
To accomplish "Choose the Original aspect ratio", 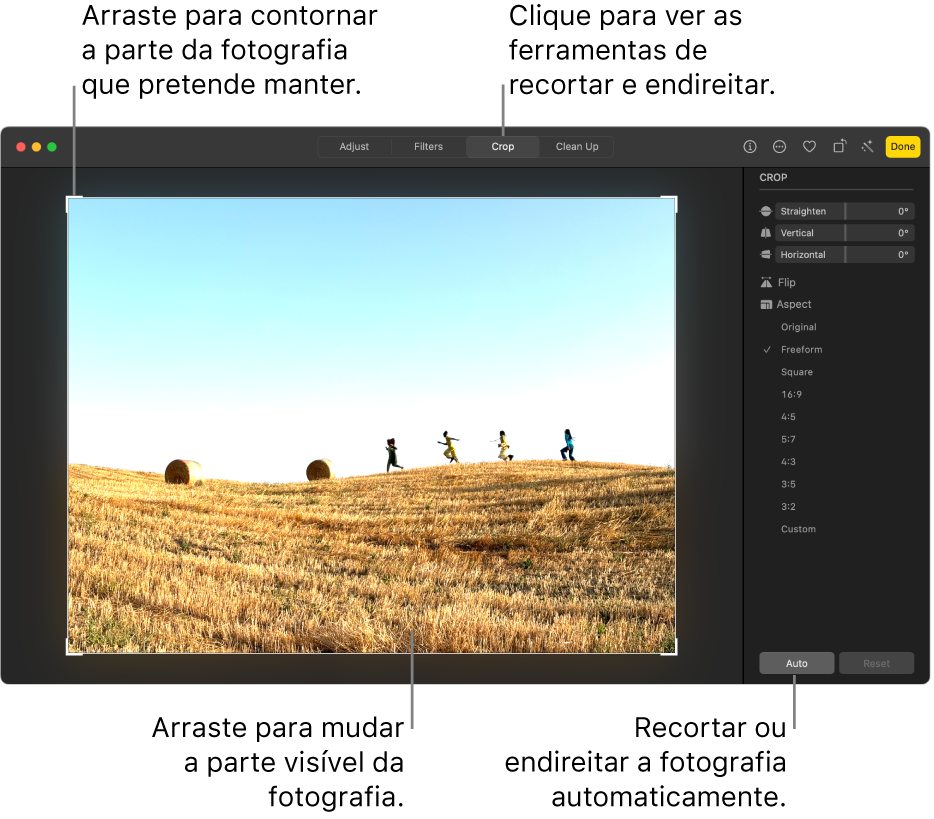I will tap(801, 328).
